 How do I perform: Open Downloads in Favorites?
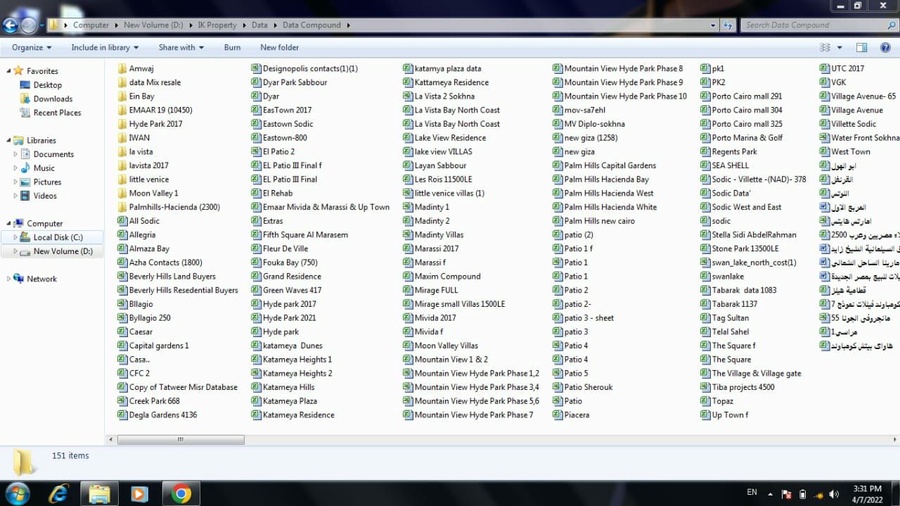(53, 99)
